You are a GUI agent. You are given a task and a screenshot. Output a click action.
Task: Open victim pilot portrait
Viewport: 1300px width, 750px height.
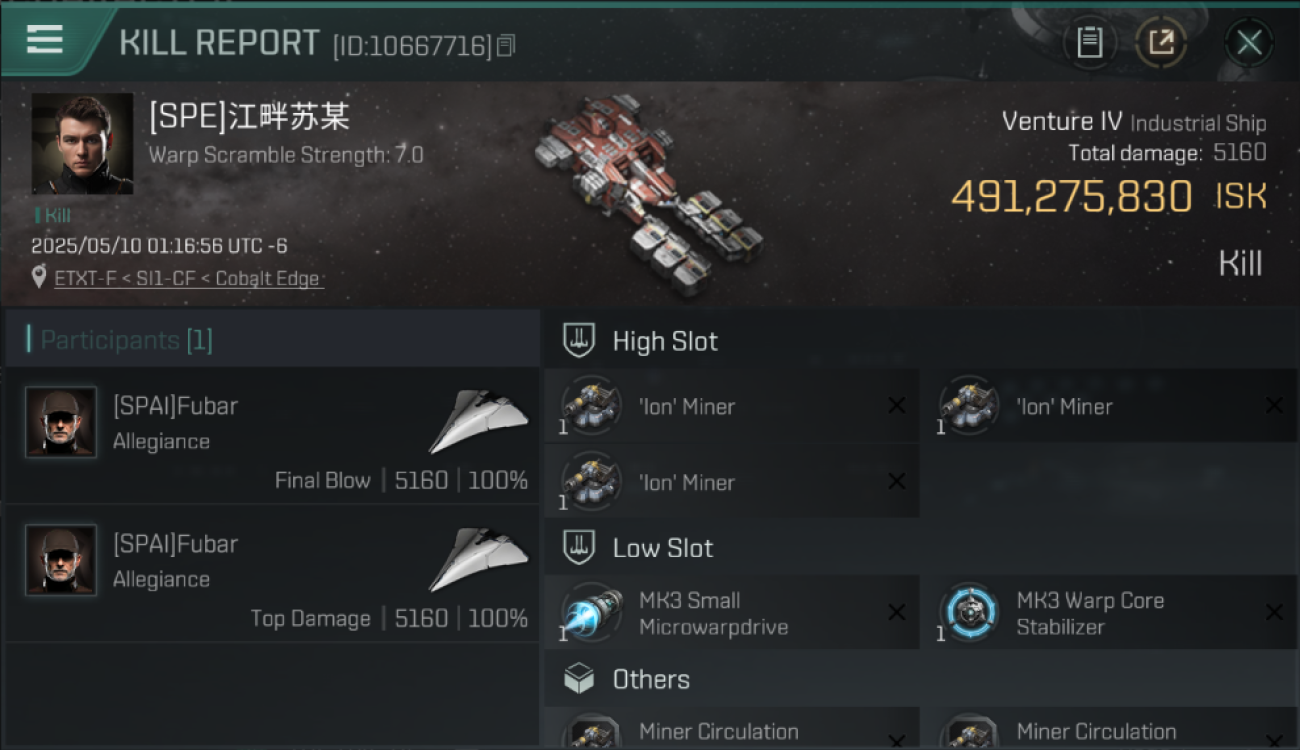tap(82, 143)
